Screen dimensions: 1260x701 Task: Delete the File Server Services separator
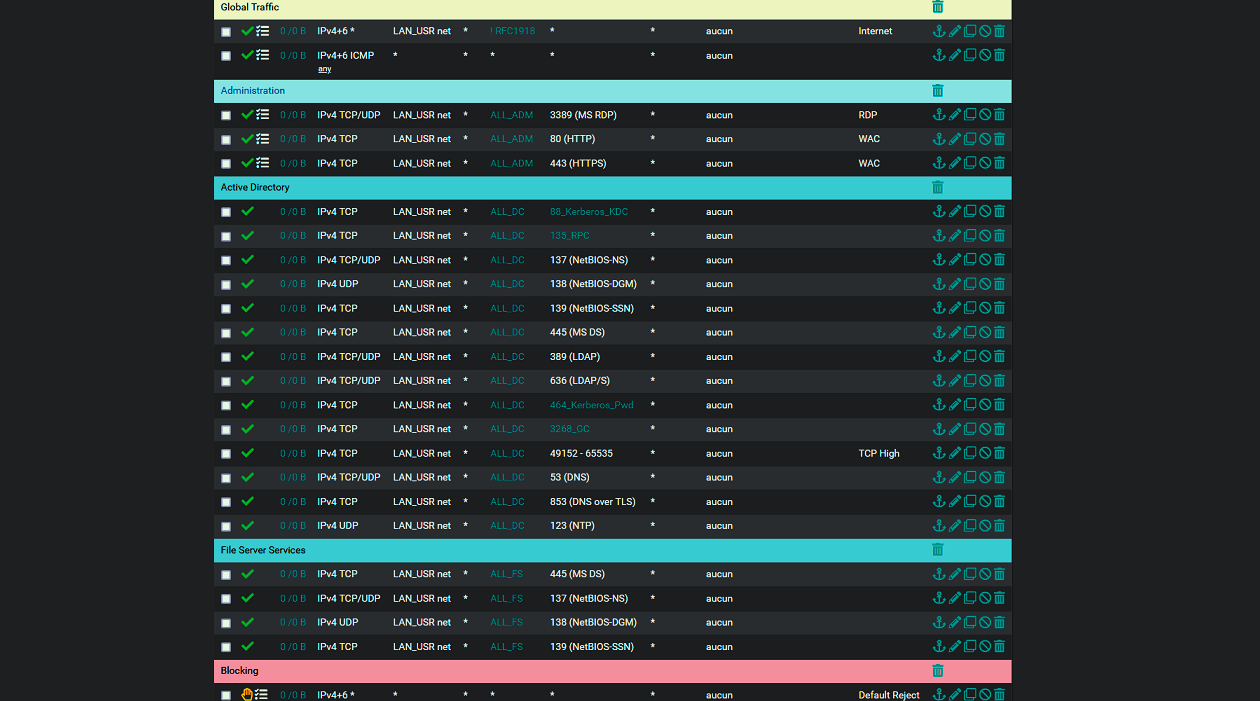click(938, 550)
